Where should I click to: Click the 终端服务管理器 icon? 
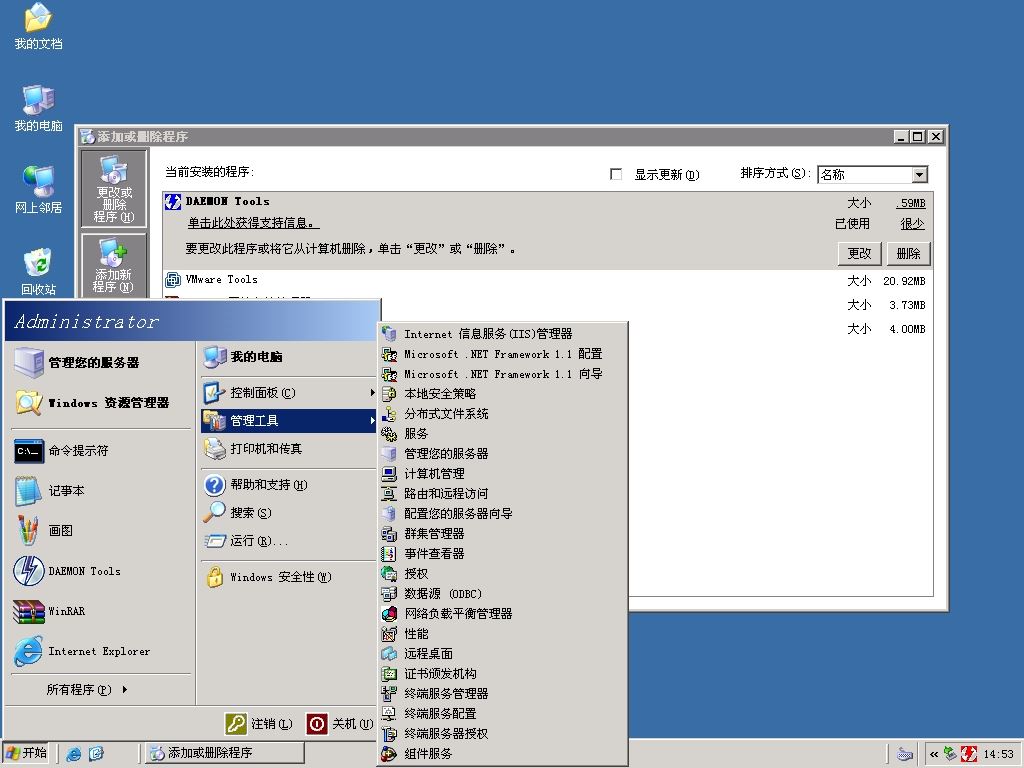click(x=389, y=694)
